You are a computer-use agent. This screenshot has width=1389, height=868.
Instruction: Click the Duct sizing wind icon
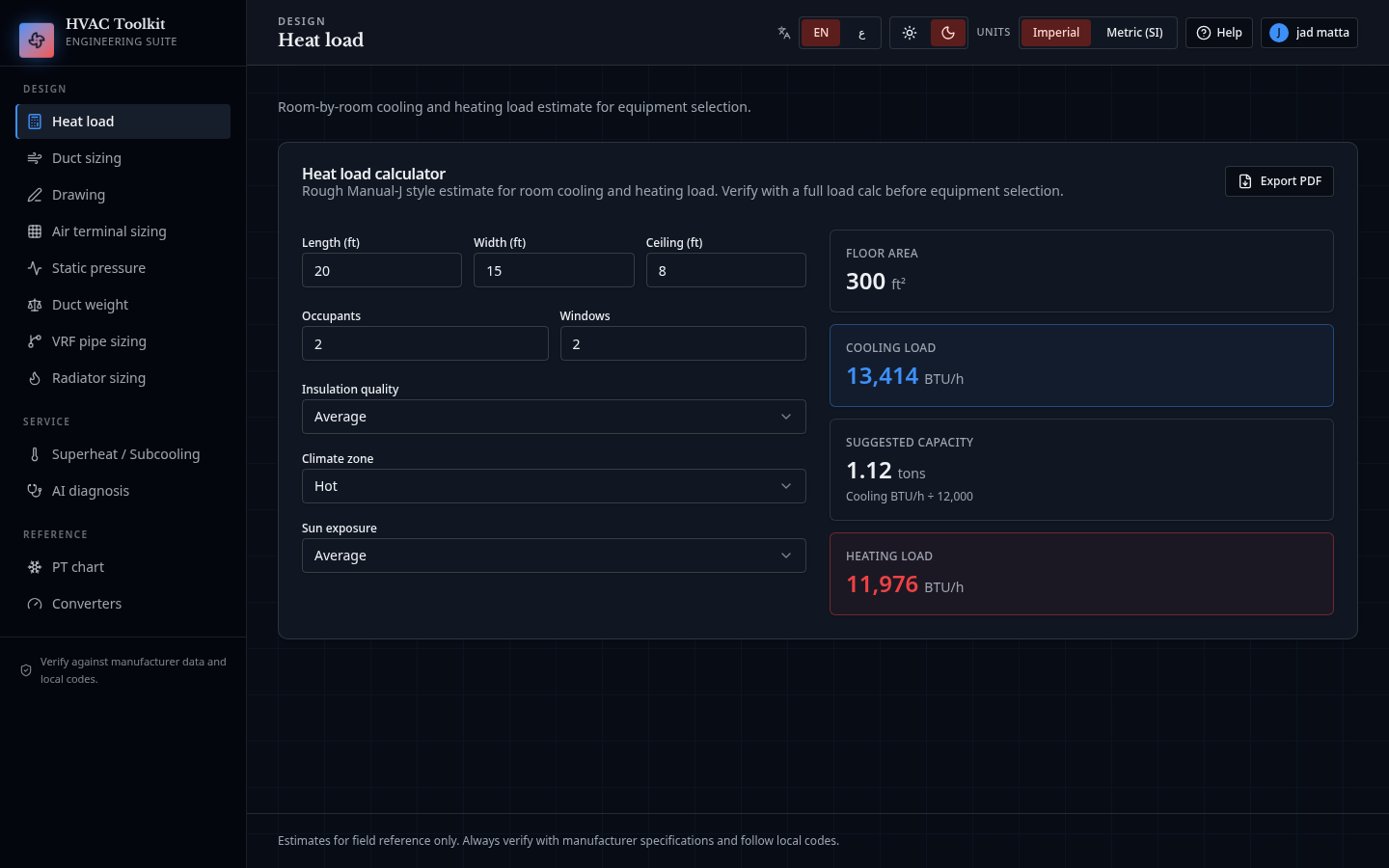click(x=35, y=158)
